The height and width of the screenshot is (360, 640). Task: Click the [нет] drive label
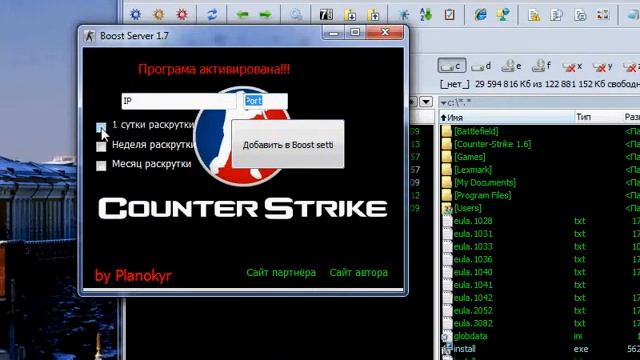454,84
